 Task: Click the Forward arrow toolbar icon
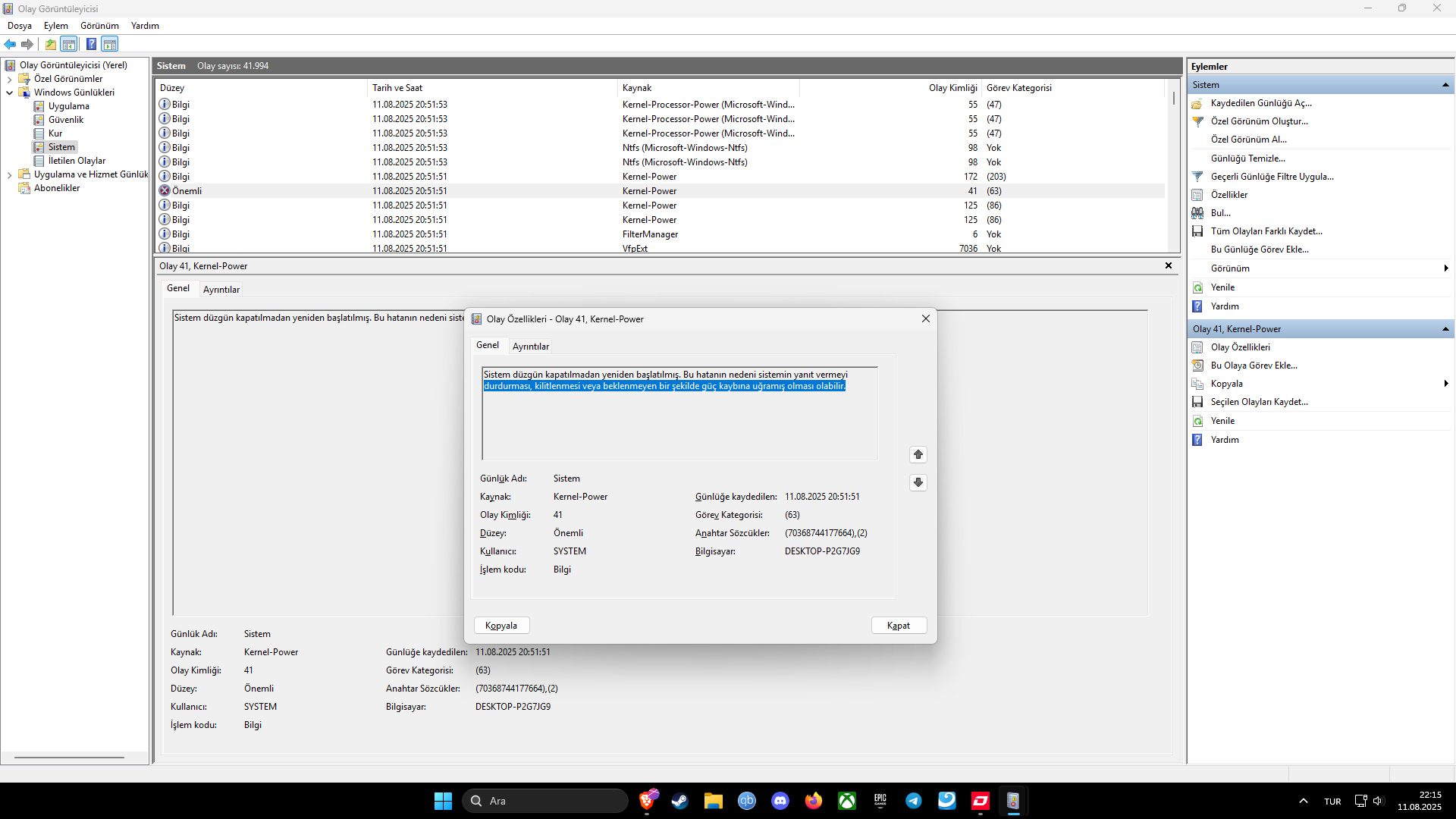(x=27, y=44)
